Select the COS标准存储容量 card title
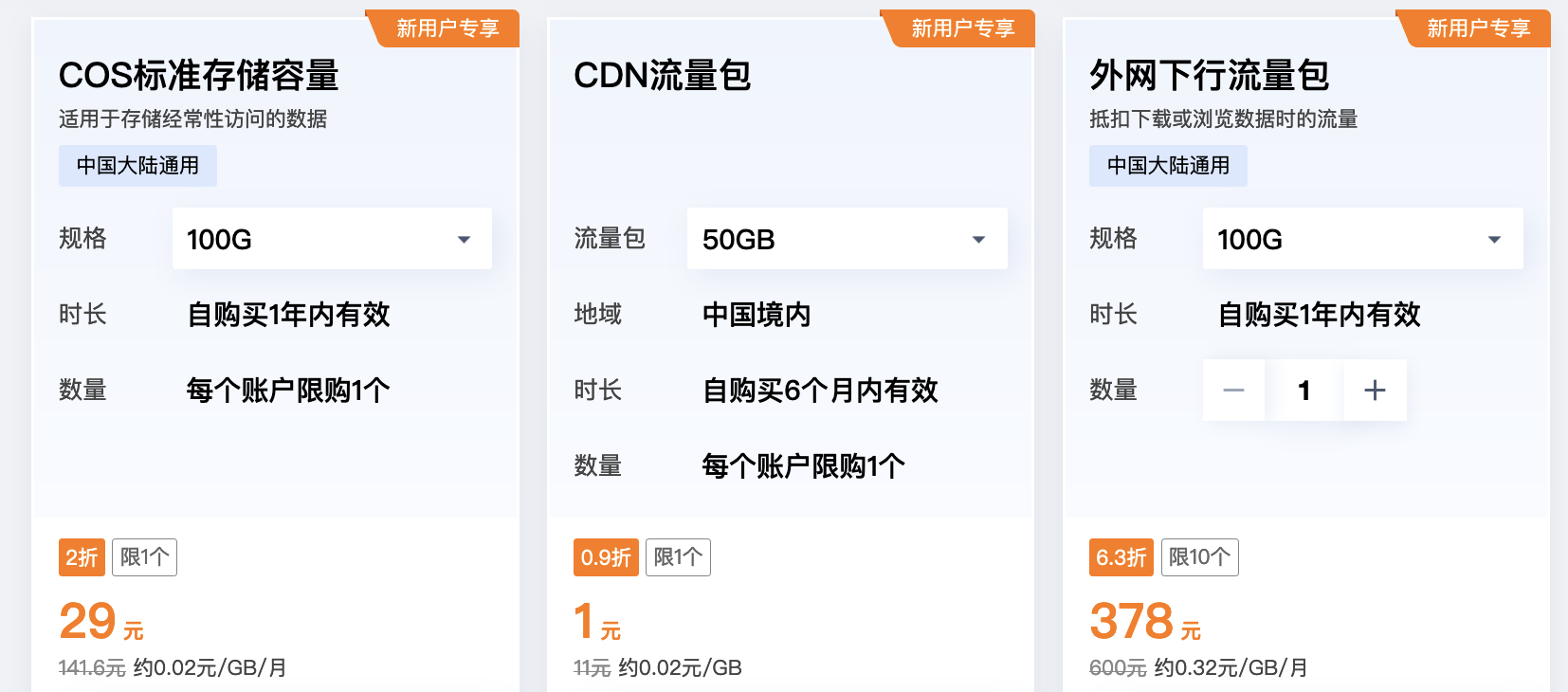Image resolution: width=1568 pixels, height=692 pixels. (199, 76)
